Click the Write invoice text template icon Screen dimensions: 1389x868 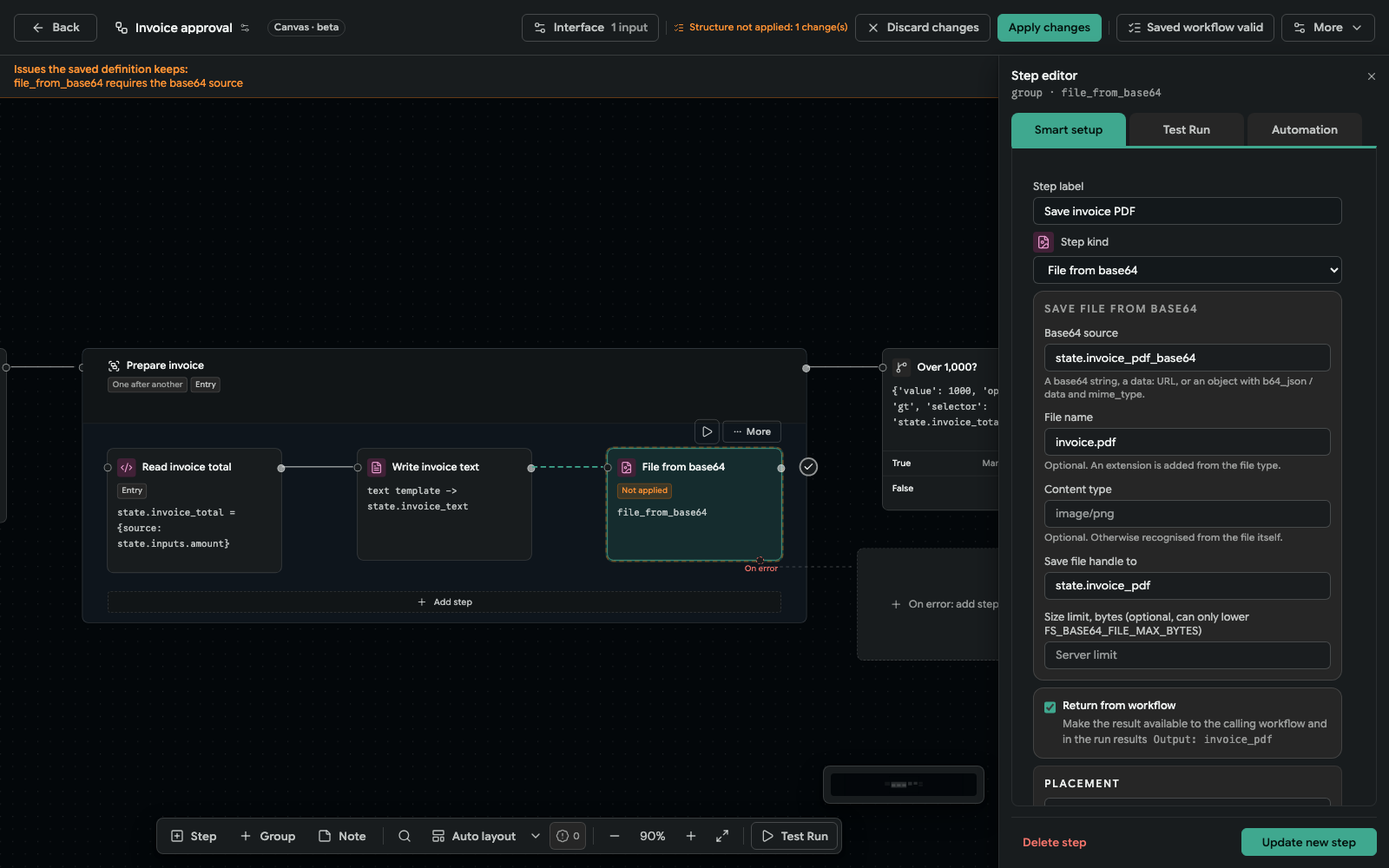(x=377, y=467)
